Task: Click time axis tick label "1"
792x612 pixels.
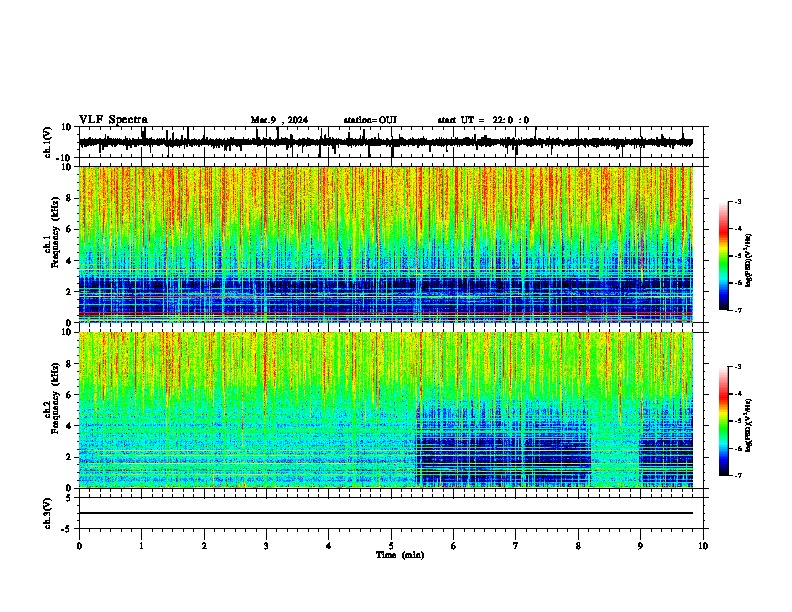Action: pos(141,546)
